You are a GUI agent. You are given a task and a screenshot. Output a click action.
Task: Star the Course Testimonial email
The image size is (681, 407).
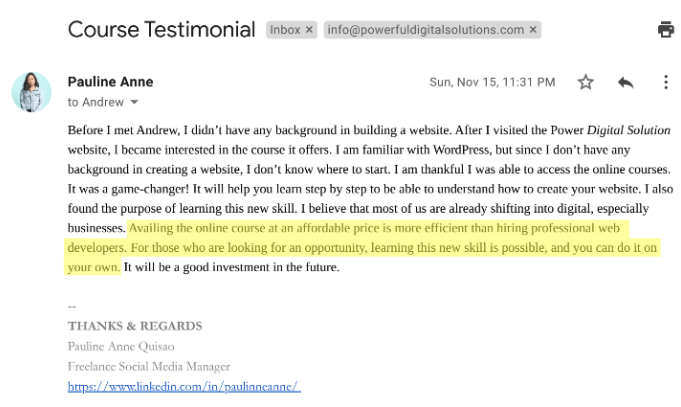pos(586,82)
